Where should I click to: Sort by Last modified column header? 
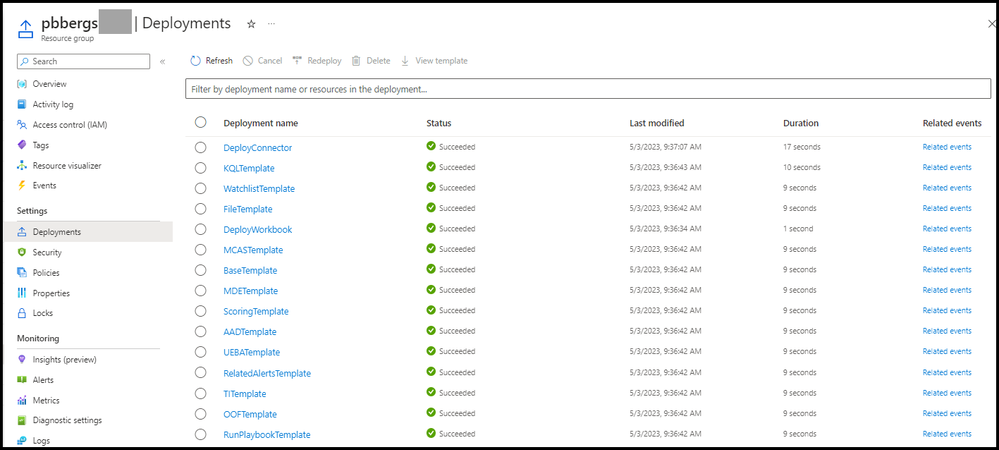coord(657,123)
